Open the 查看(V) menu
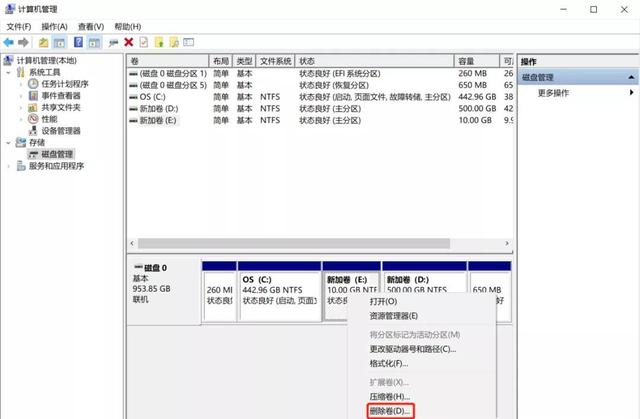 point(91,27)
